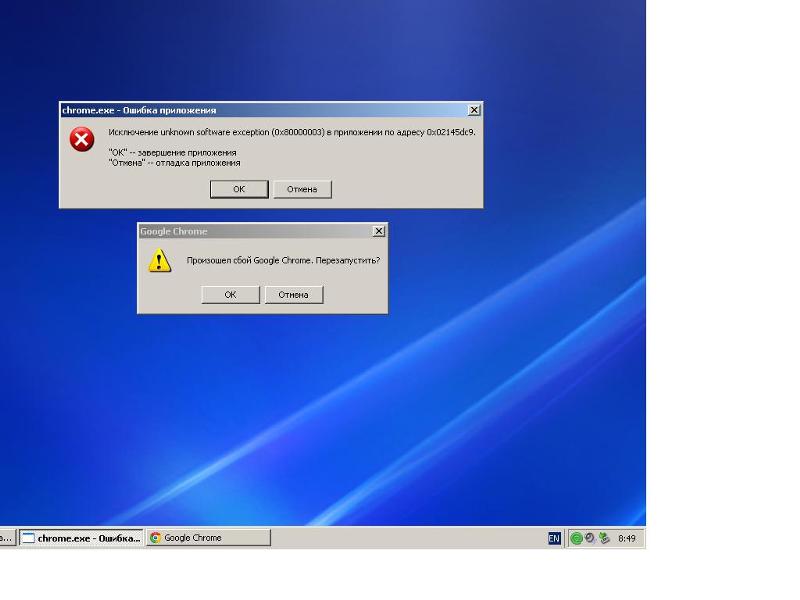
Task: Select the Google Chrome taskbar item
Action: pyautogui.click(x=208, y=538)
